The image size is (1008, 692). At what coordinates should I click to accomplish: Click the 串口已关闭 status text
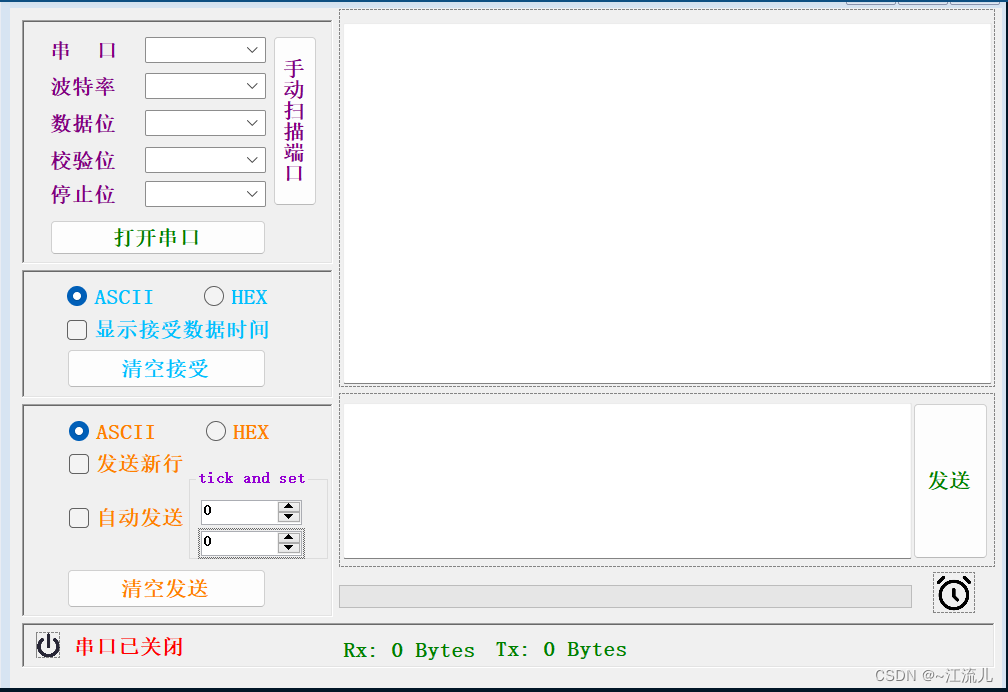point(129,646)
